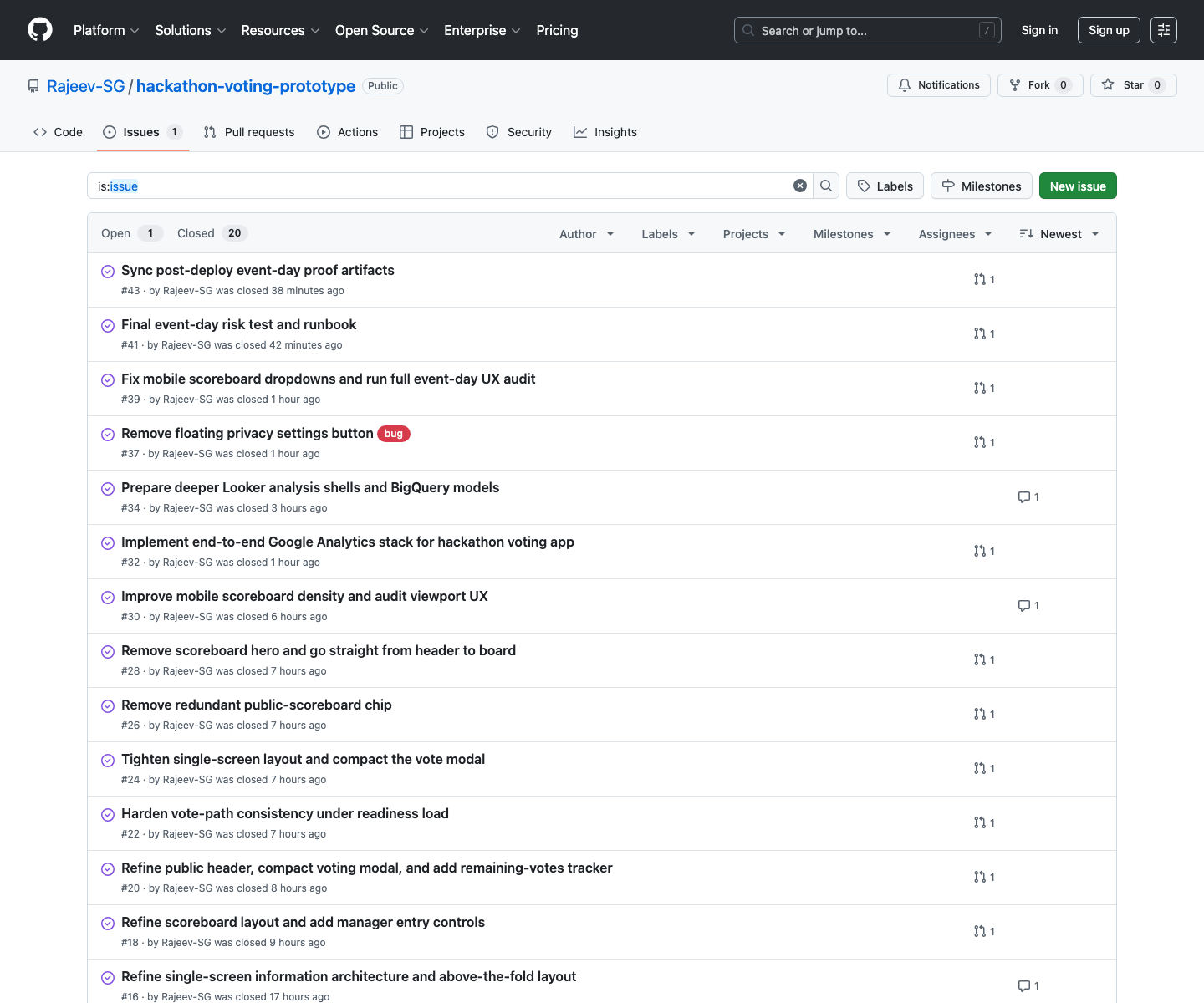This screenshot has width=1204, height=1003.
Task: Expand the Newest sort dropdown
Action: (1059, 234)
